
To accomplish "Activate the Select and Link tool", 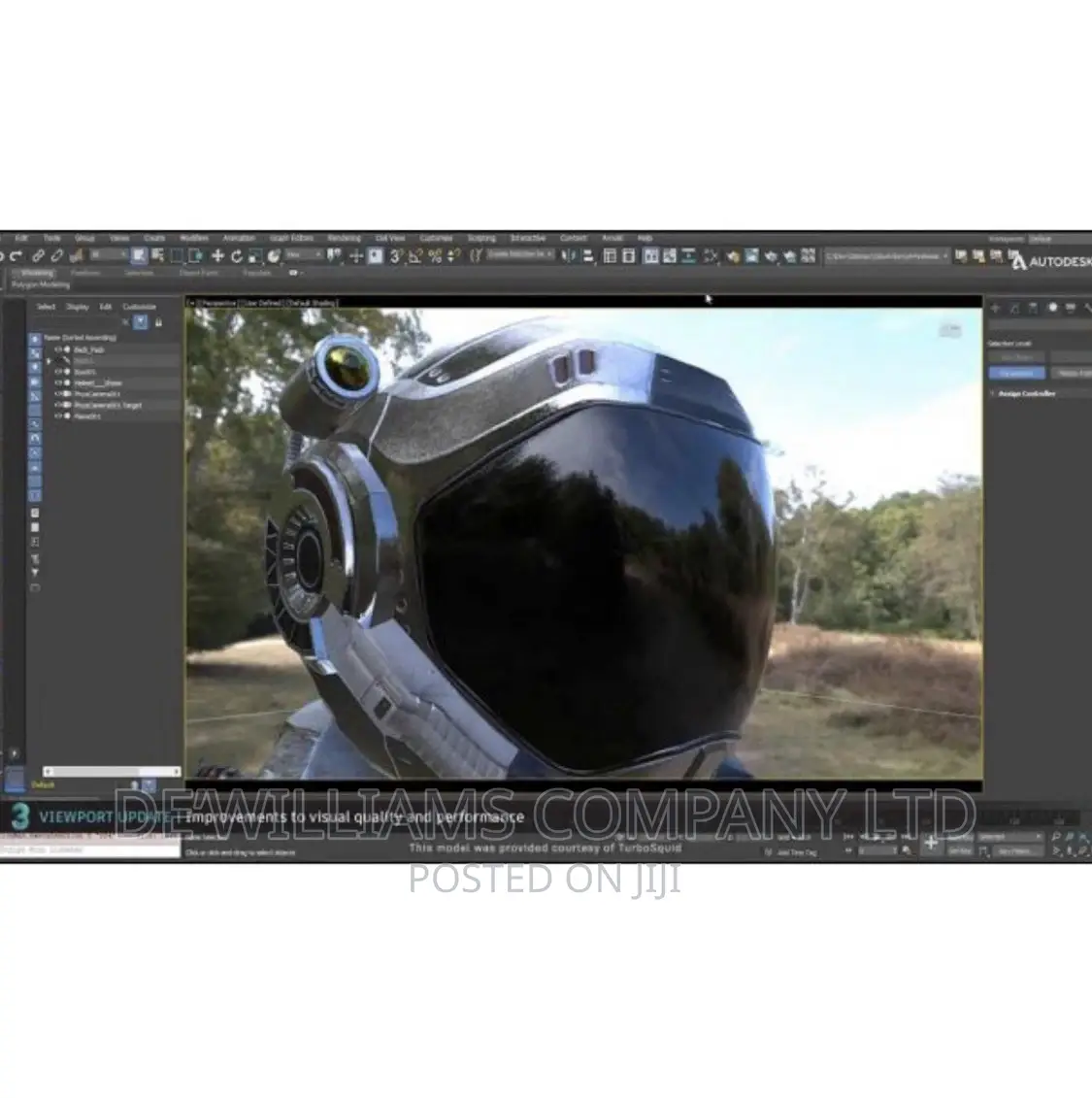I will 39,256.
